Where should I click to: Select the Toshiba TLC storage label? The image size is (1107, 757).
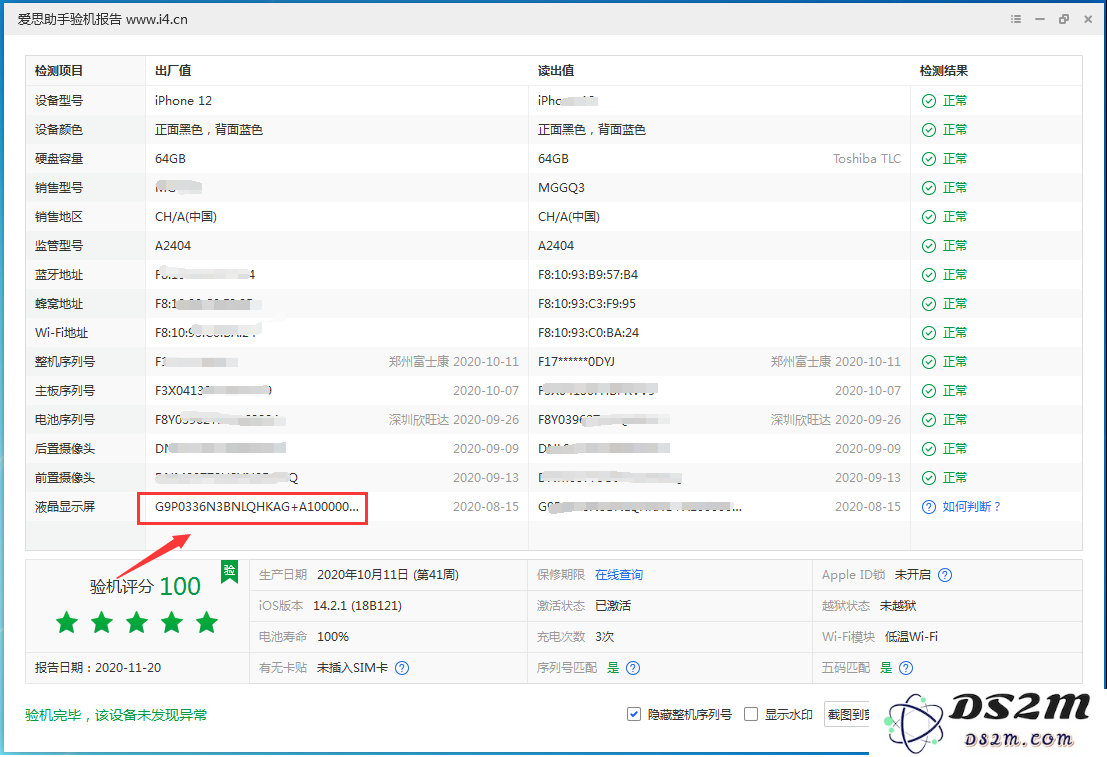(866, 159)
